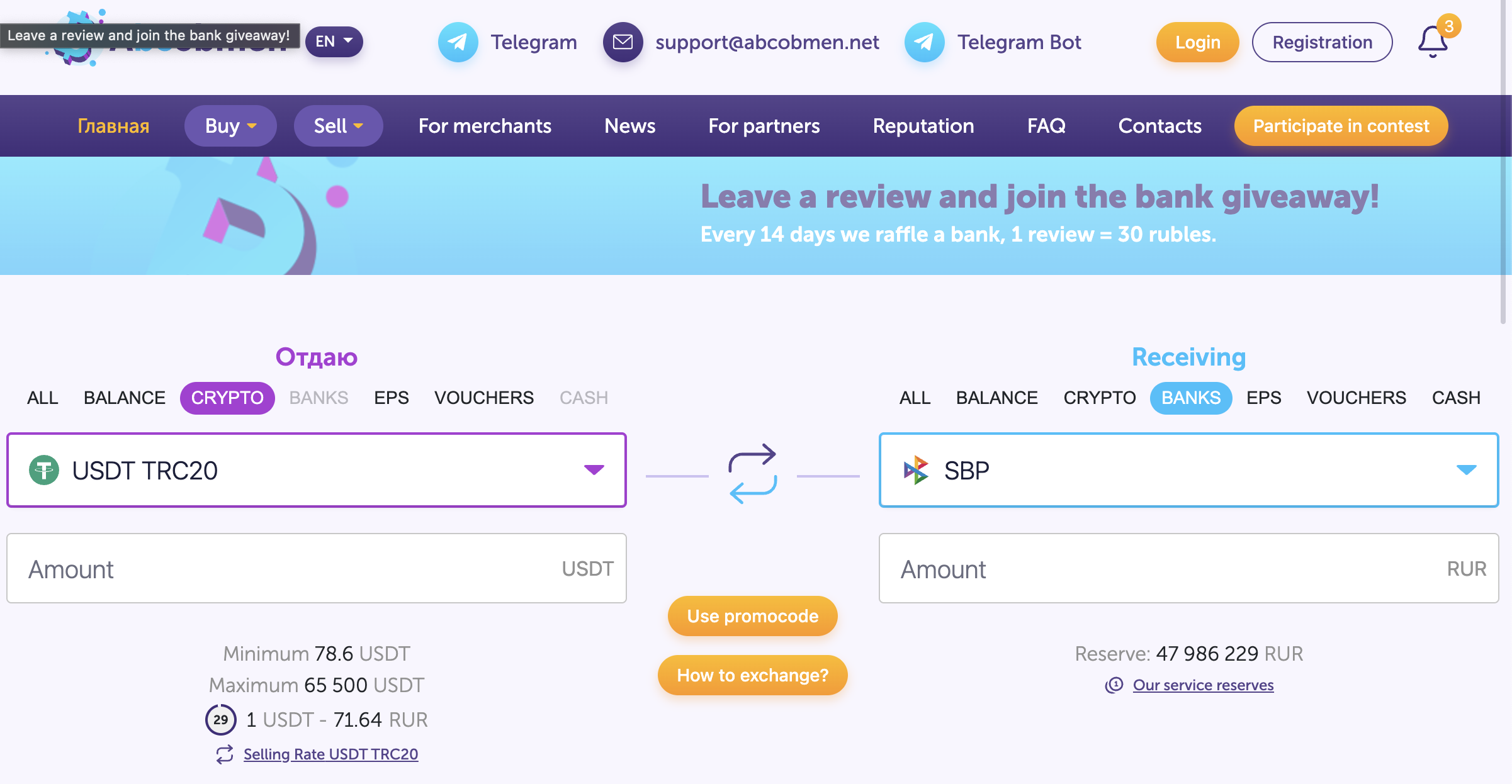Go to the Reputation page

(923, 126)
